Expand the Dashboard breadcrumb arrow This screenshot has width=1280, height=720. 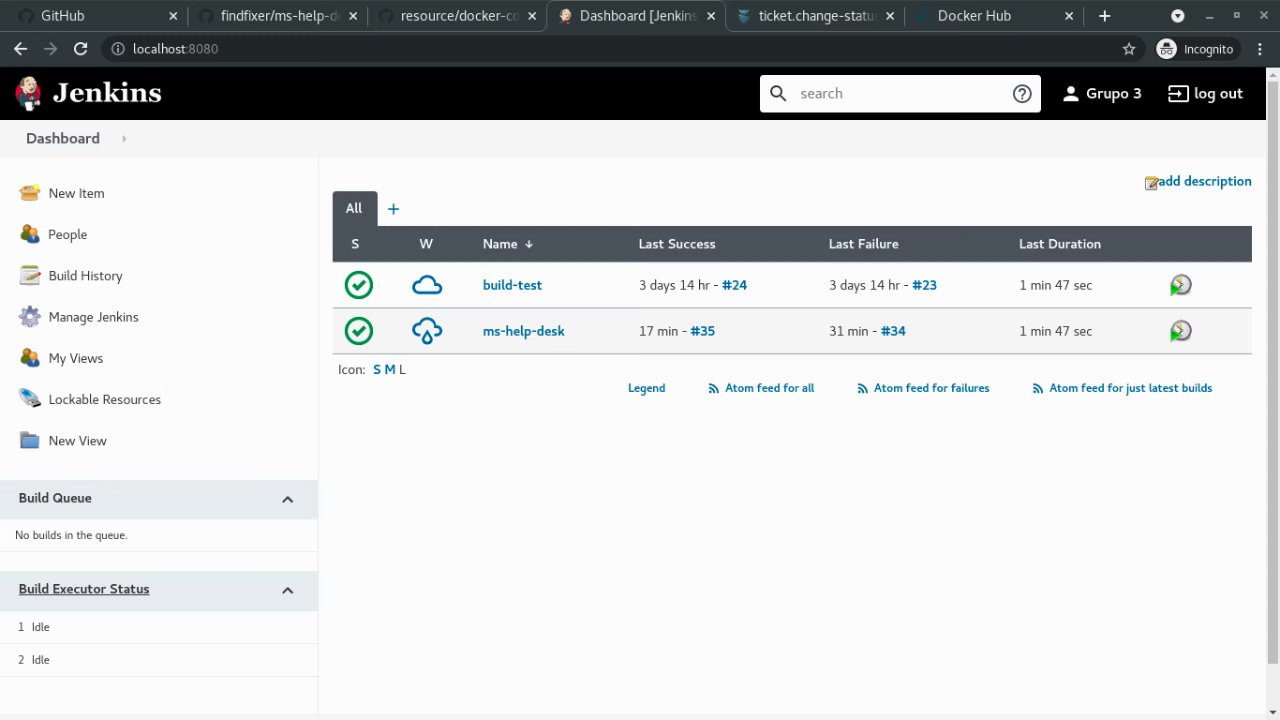pos(124,139)
